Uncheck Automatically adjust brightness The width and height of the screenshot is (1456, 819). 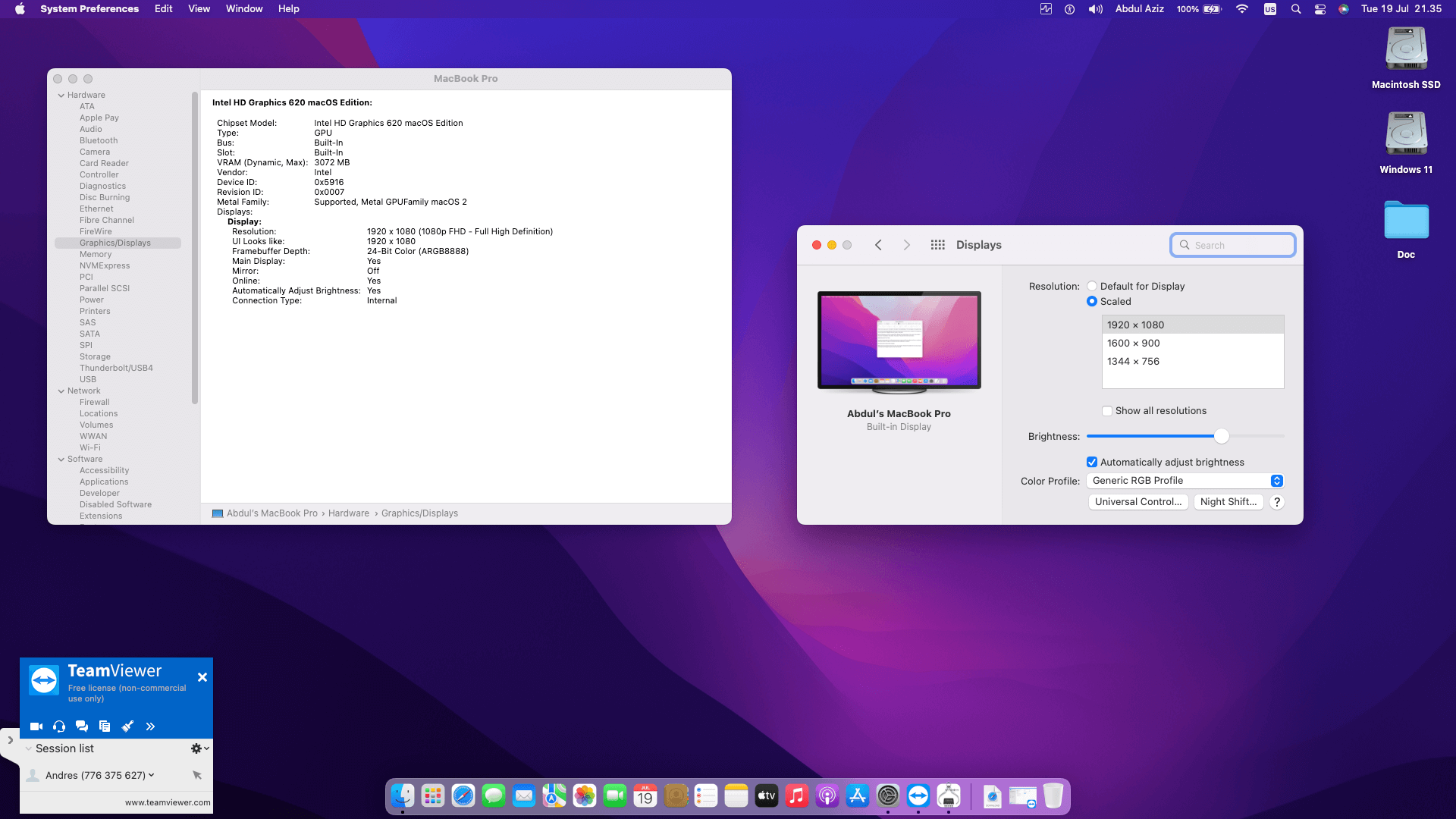(x=1092, y=462)
